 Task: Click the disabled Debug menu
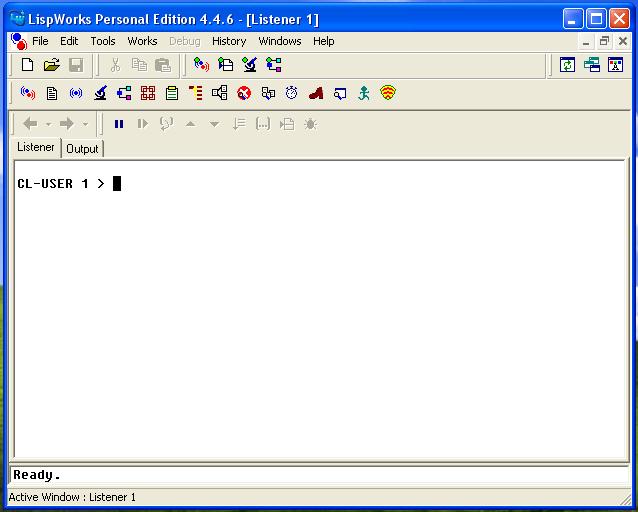click(x=185, y=41)
